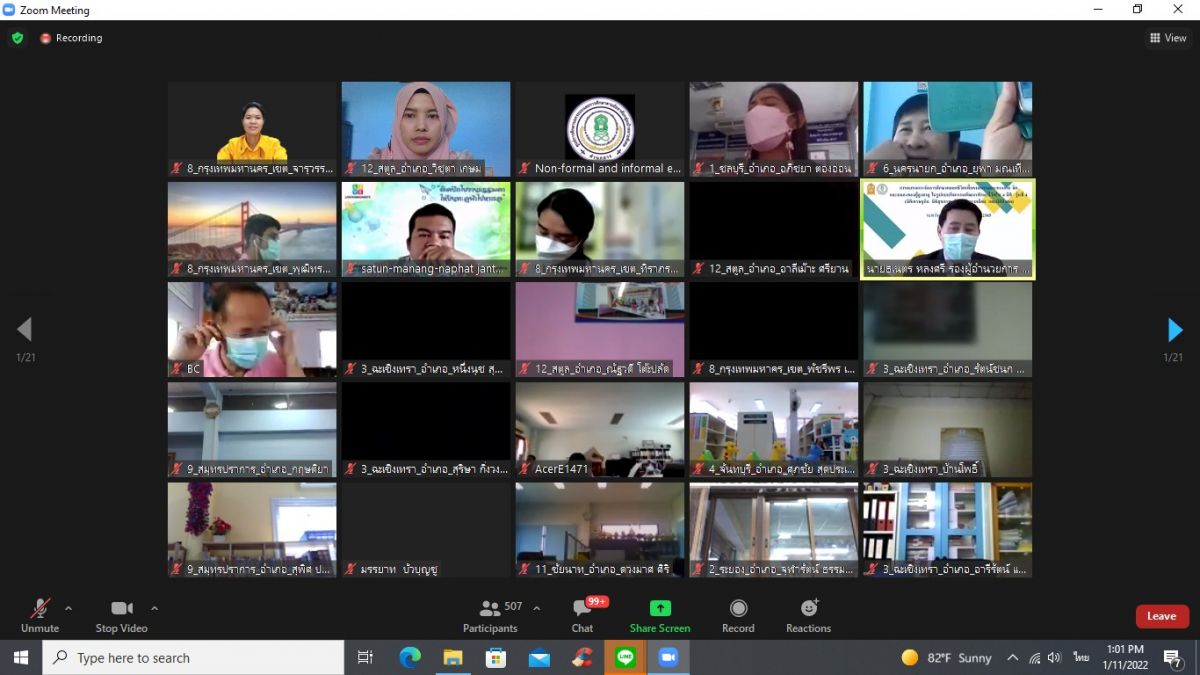Leave the meeting

click(x=1161, y=616)
